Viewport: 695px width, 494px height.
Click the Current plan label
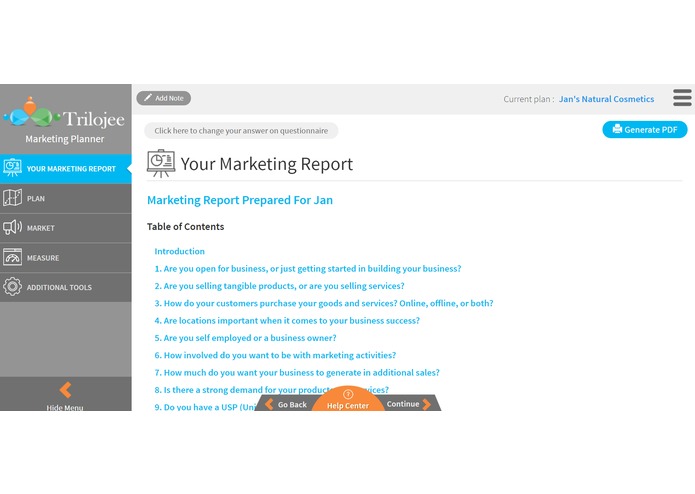[x=529, y=99]
